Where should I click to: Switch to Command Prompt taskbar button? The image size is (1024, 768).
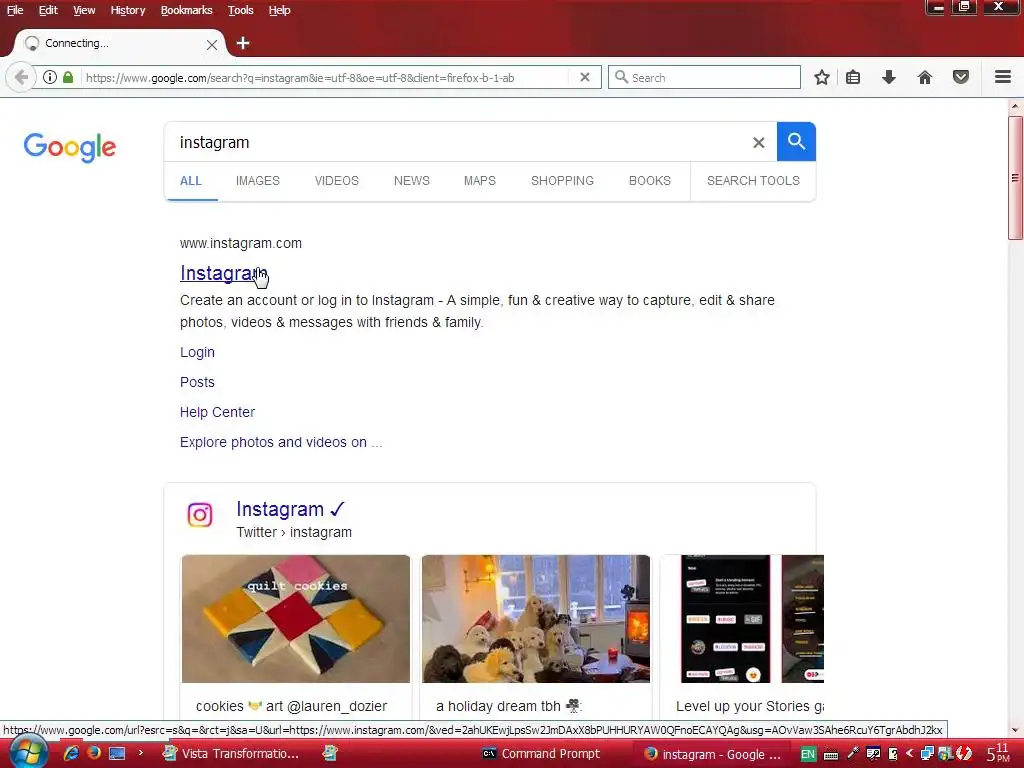pos(541,754)
